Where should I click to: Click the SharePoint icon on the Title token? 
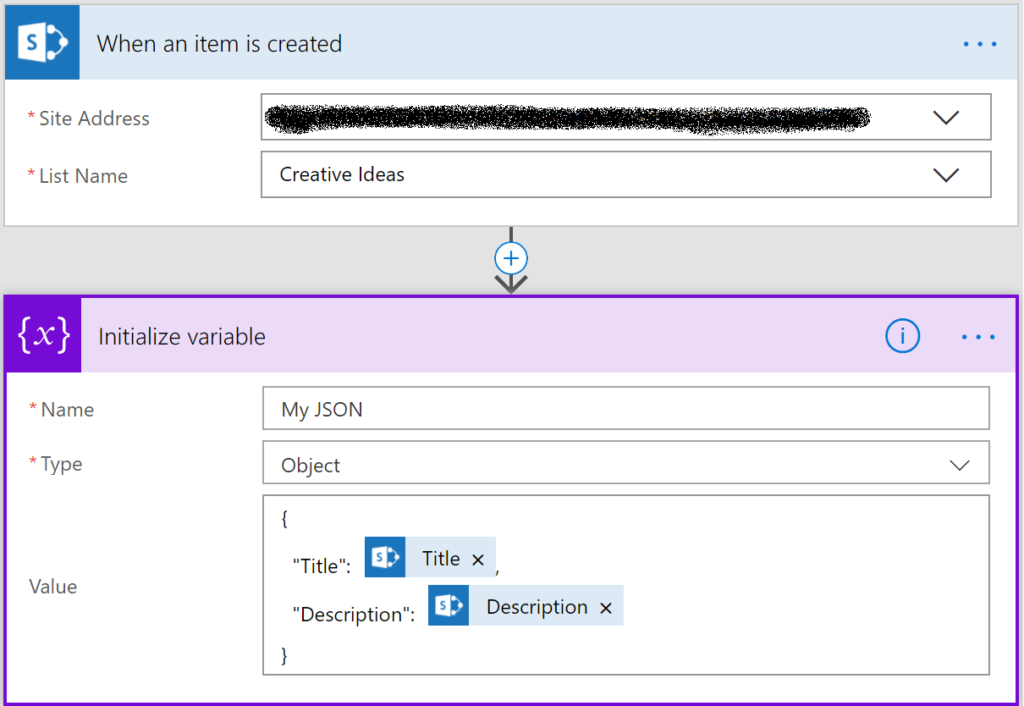[385, 557]
